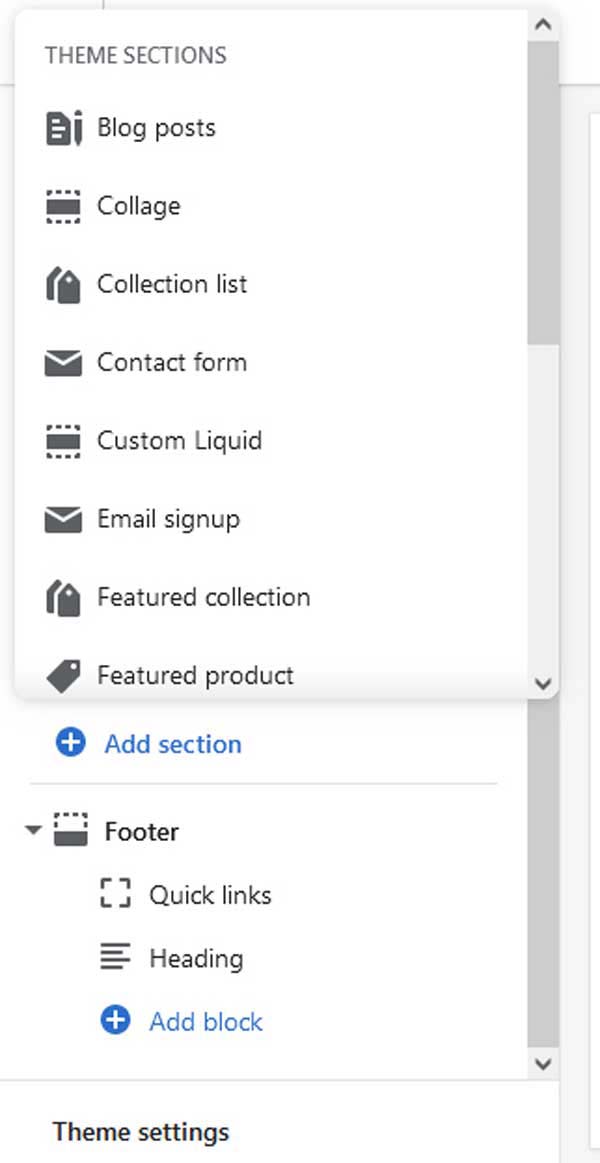This screenshot has width=600, height=1163.
Task: Click sidebar scrollbar down arrow
Action: point(543,1064)
